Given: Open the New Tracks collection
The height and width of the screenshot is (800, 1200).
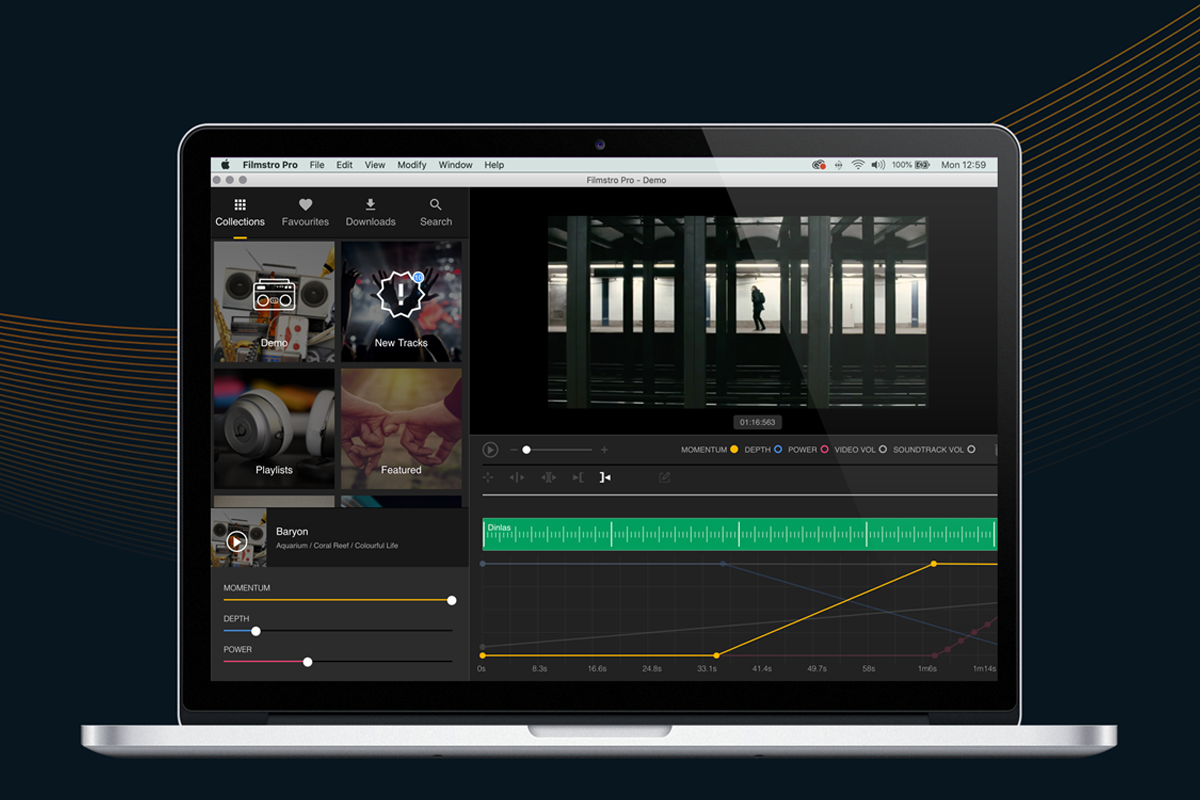Looking at the screenshot, I should (x=401, y=301).
